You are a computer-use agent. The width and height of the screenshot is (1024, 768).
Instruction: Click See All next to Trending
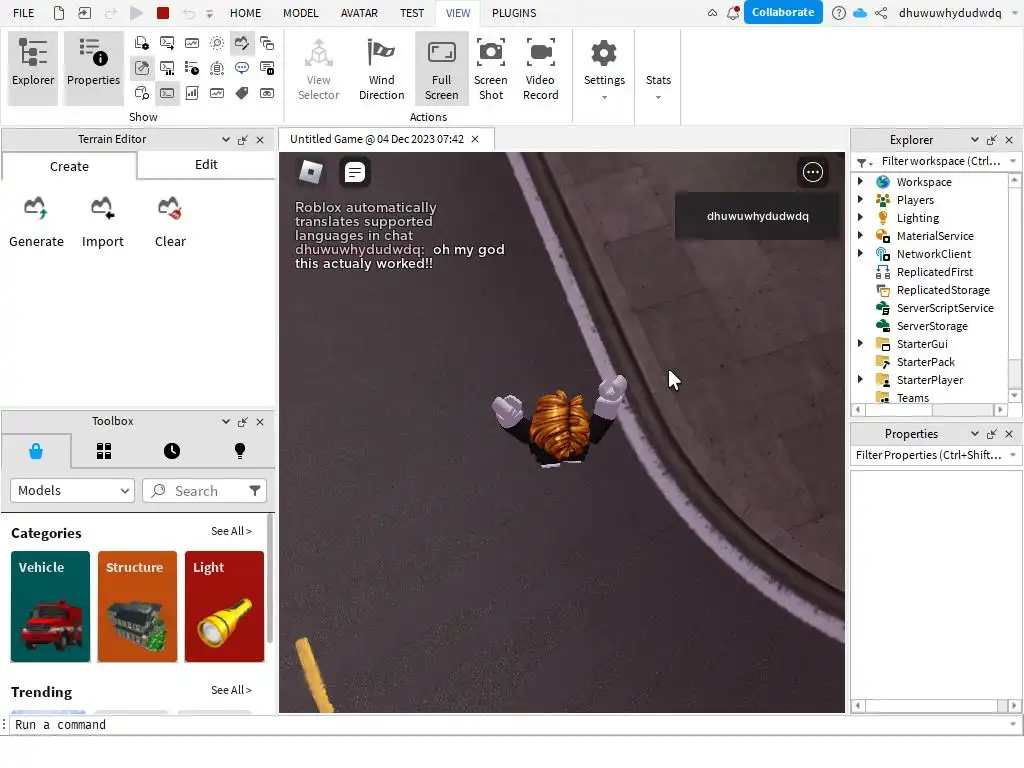pos(231,690)
